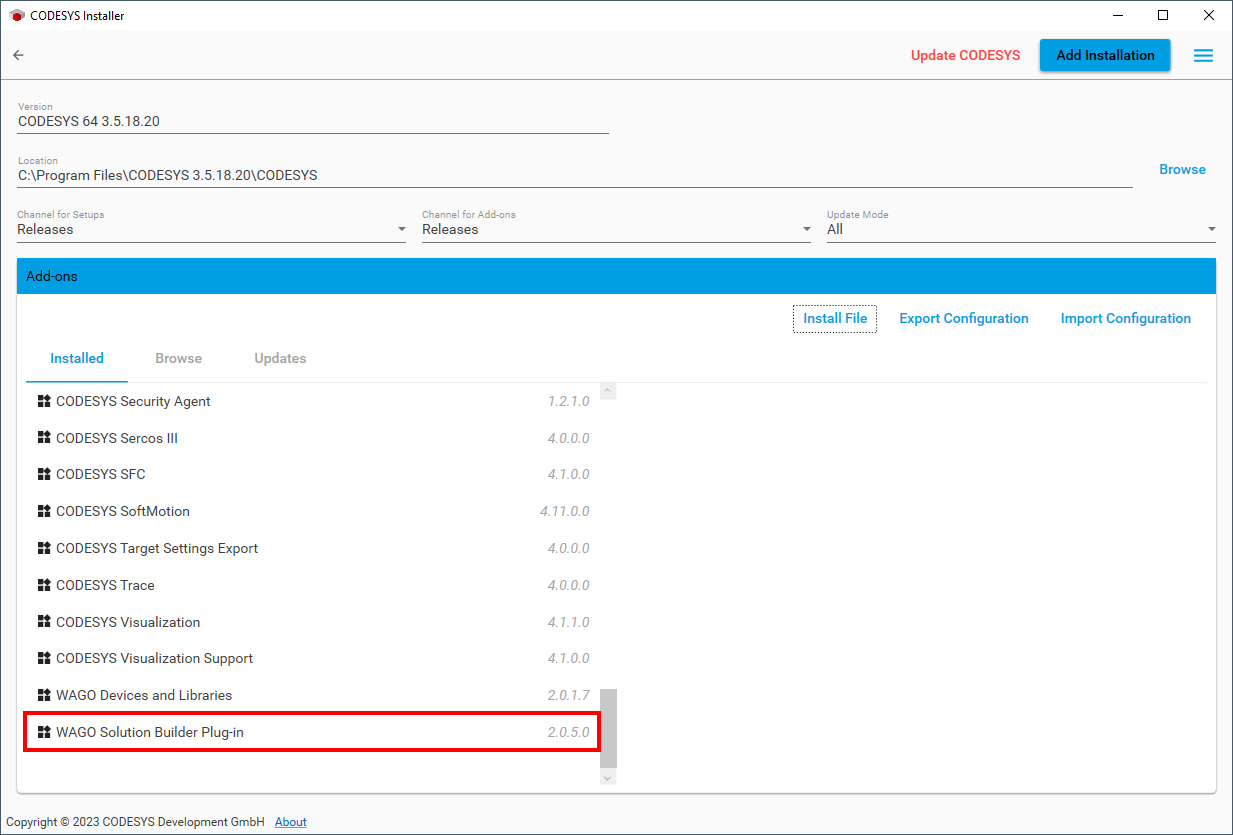
Task: Click the Add-ons section header
Action: tap(616, 276)
